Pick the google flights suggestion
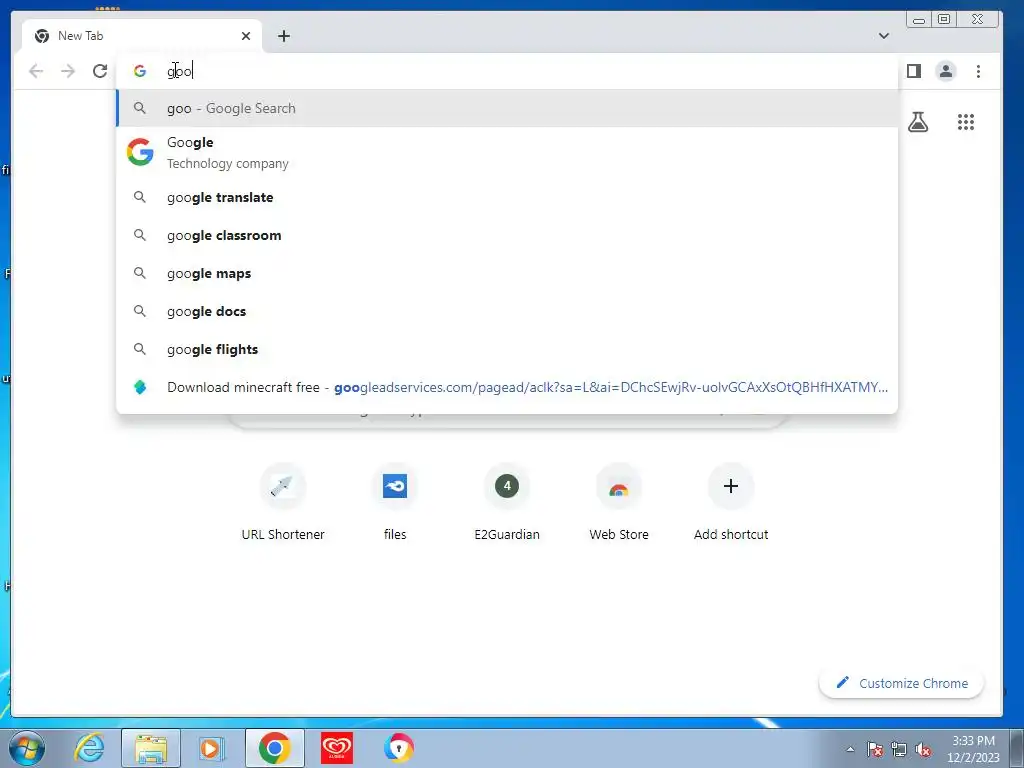 507,349
